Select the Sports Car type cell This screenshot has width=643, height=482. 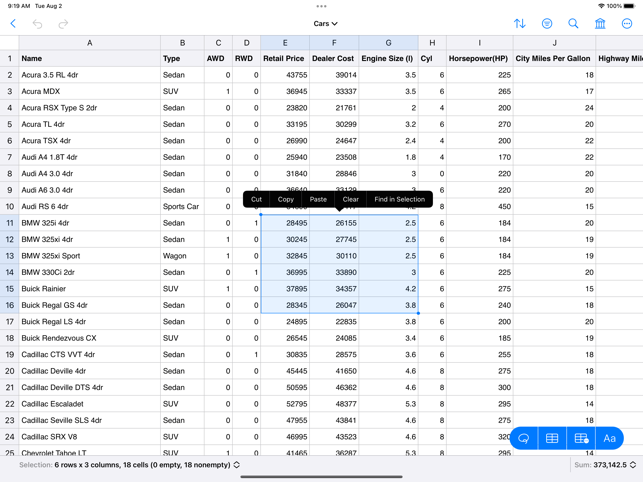[x=182, y=206]
